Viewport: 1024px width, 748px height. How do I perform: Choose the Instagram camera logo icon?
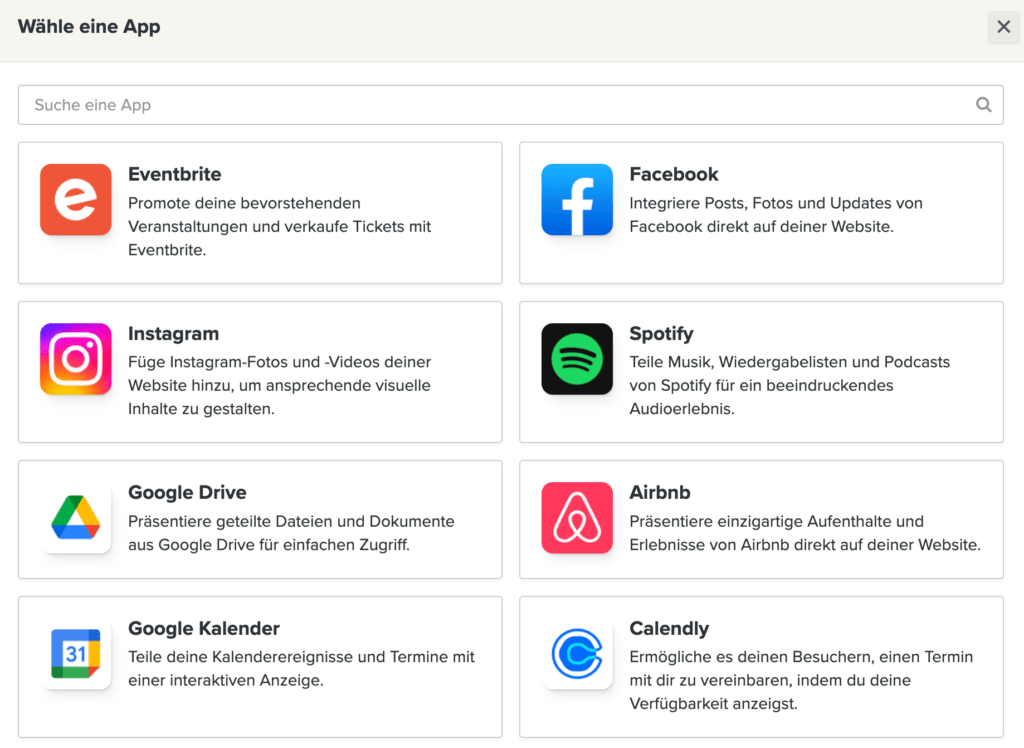click(76, 359)
